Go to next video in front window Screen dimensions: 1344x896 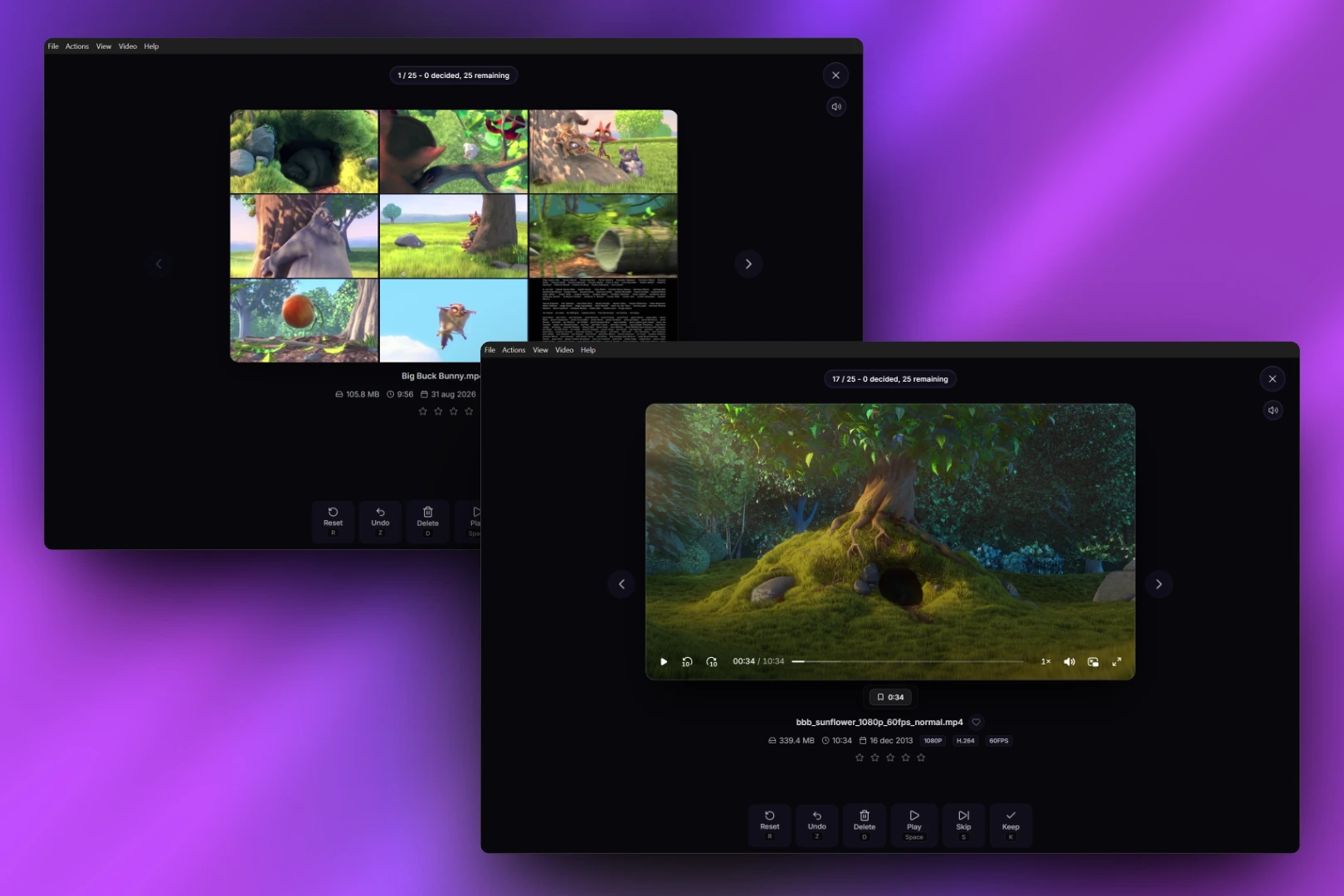1159,584
